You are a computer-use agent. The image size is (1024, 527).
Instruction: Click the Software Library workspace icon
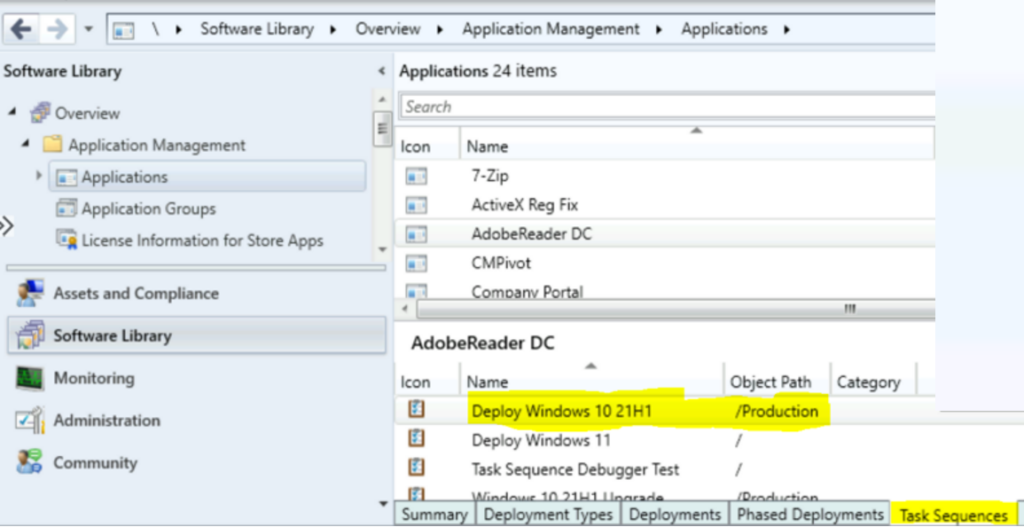point(31,335)
